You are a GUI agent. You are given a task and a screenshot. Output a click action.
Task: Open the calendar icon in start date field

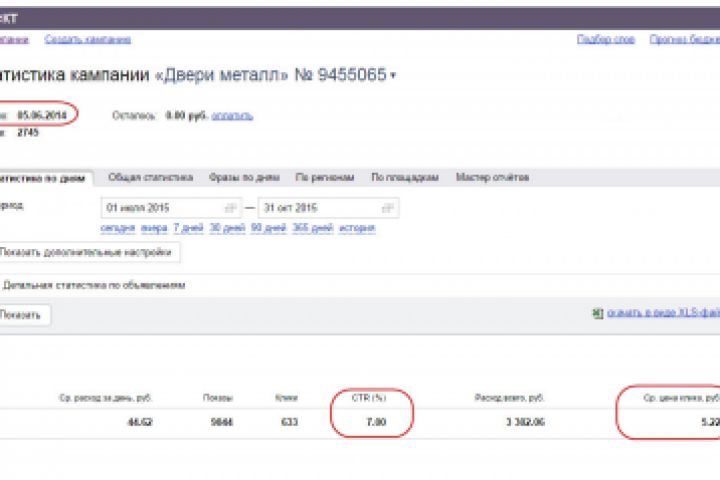click(x=231, y=208)
